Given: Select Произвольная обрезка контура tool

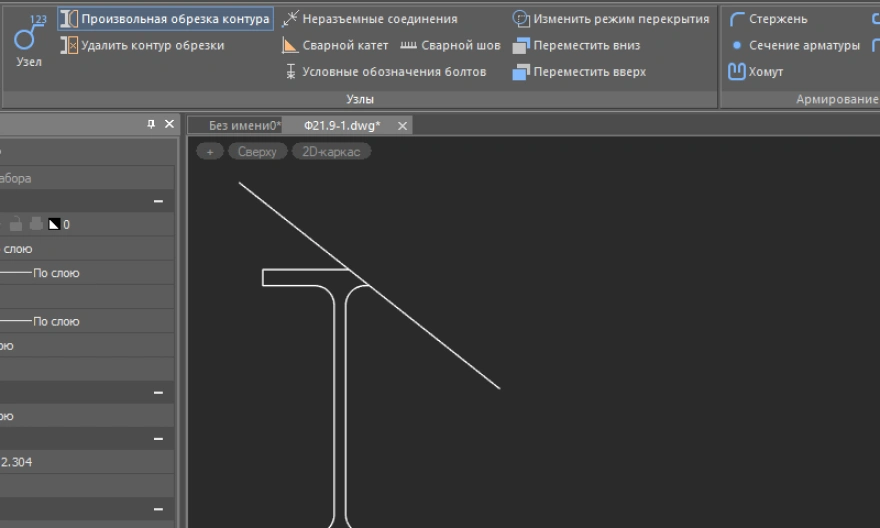Looking at the screenshot, I should [165, 19].
